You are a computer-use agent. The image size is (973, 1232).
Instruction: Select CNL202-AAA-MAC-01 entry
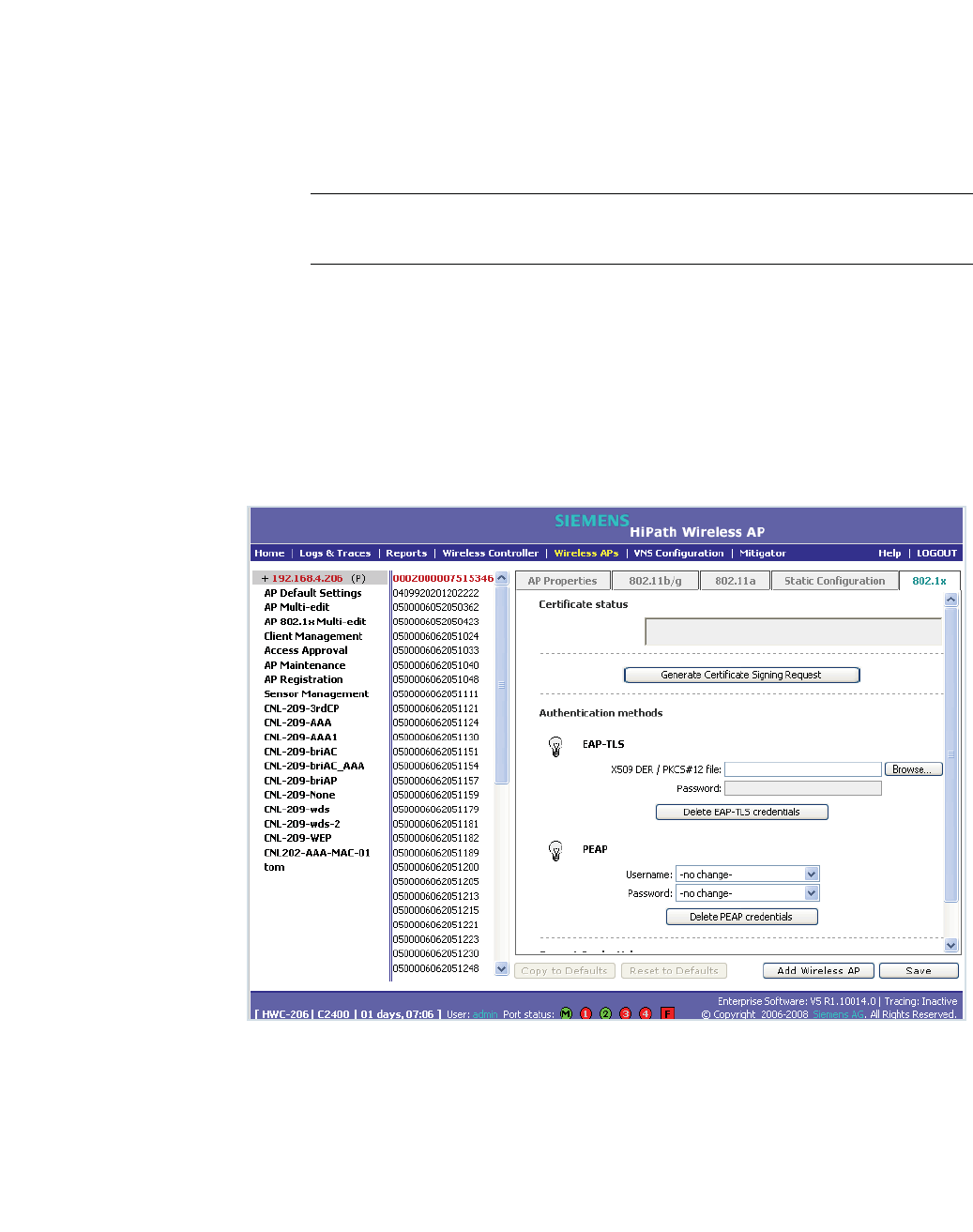click(317, 853)
